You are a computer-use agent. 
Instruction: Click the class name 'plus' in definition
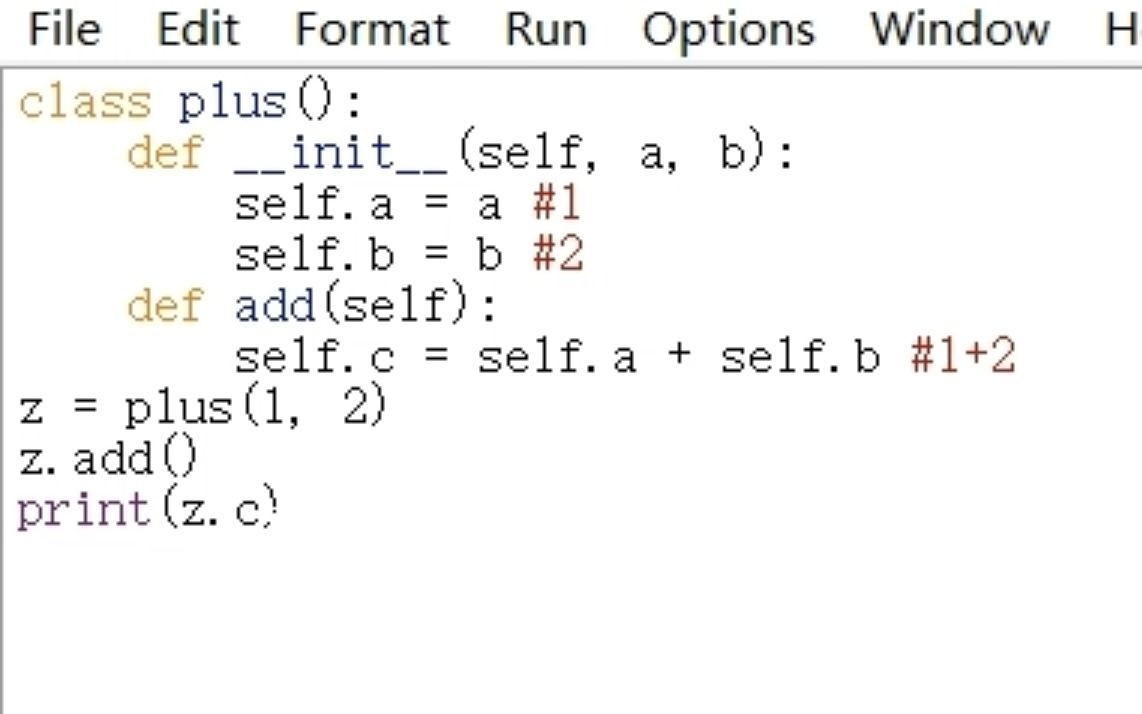tap(232, 103)
